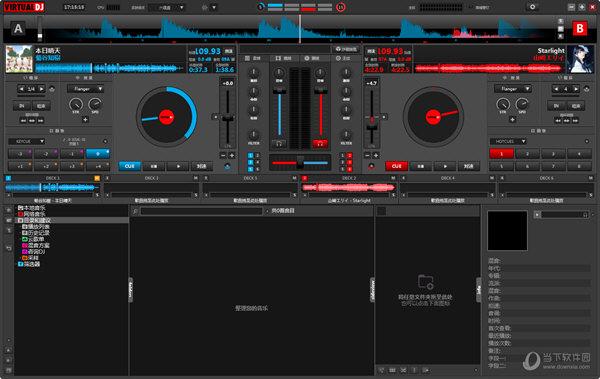Open the settings gear in top bar
600x379 pixels.
click(532, 7)
